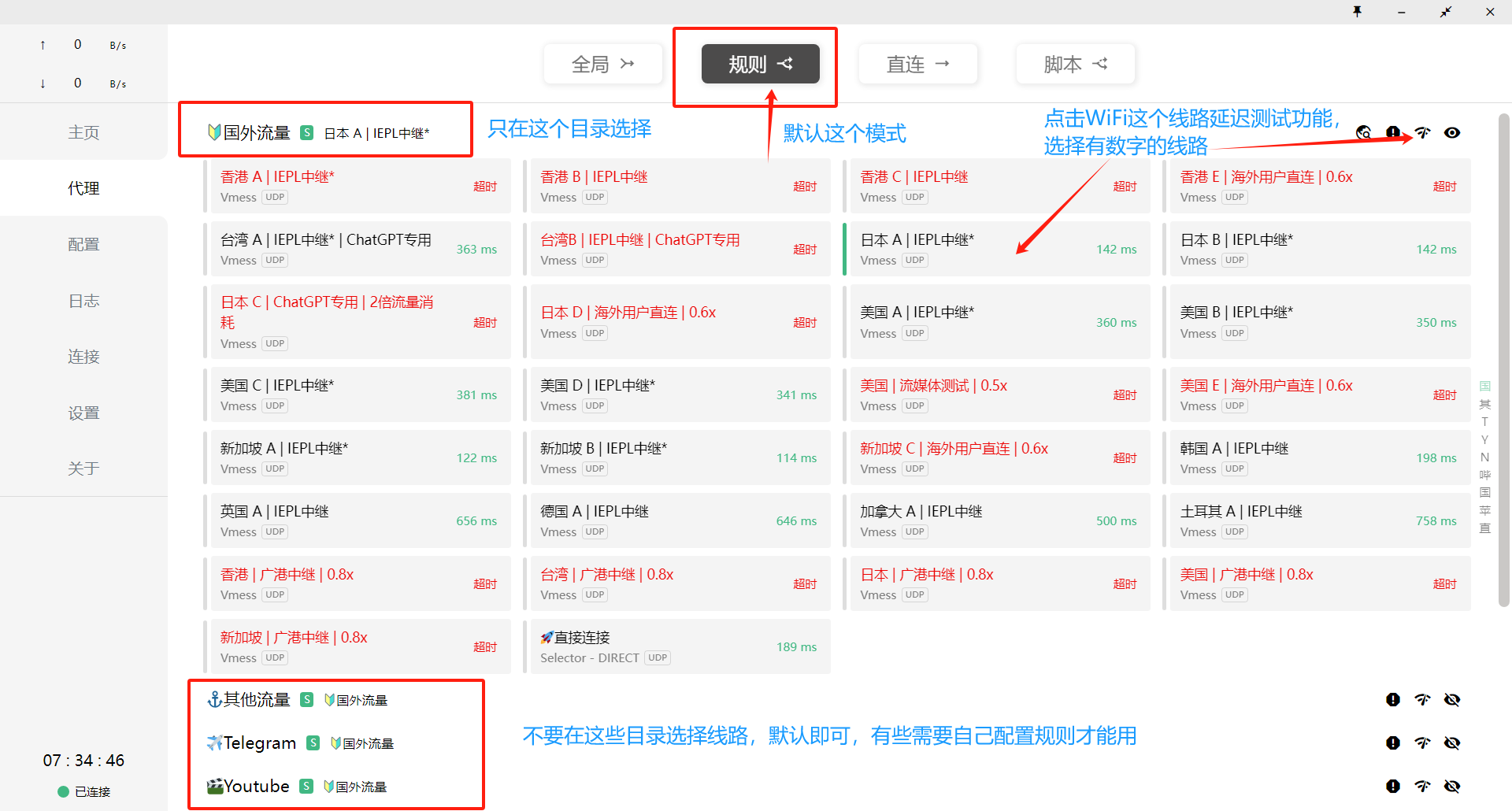Show Telegram proxies with crossed eye icon
The height and width of the screenshot is (811, 1512).
(1452, 742)
